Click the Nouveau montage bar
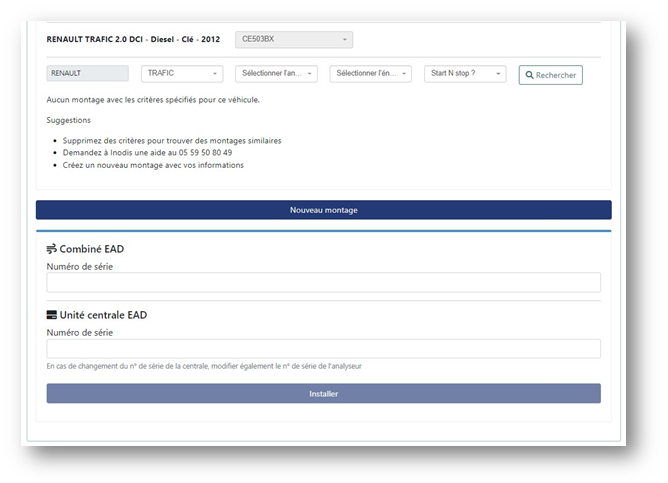668x483 pixels. (x=323, y=210)
